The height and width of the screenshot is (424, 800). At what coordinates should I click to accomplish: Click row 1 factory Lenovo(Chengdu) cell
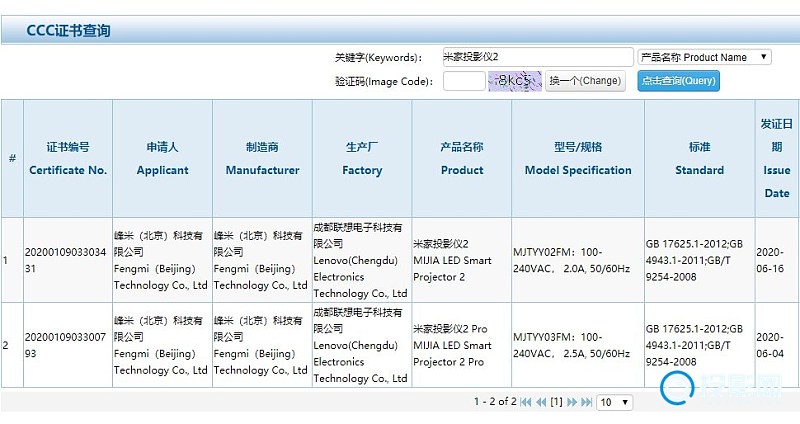coord(362,260)
